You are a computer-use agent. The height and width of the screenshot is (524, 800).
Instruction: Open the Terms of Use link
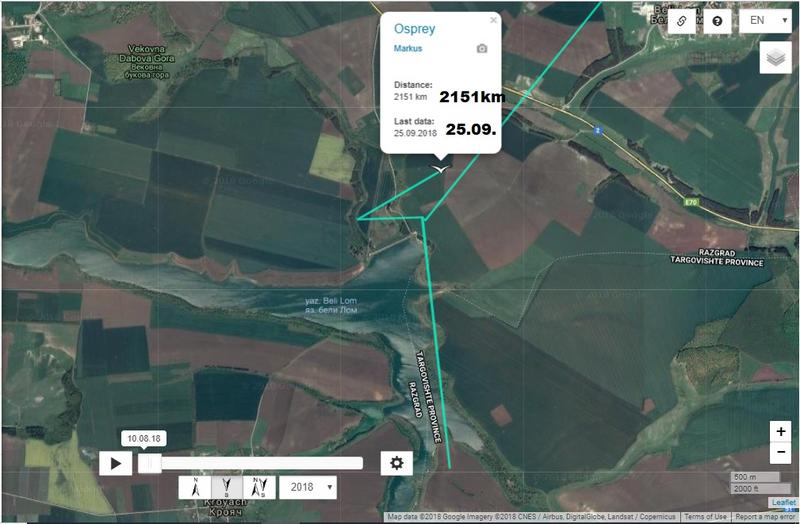click(705, 517)
